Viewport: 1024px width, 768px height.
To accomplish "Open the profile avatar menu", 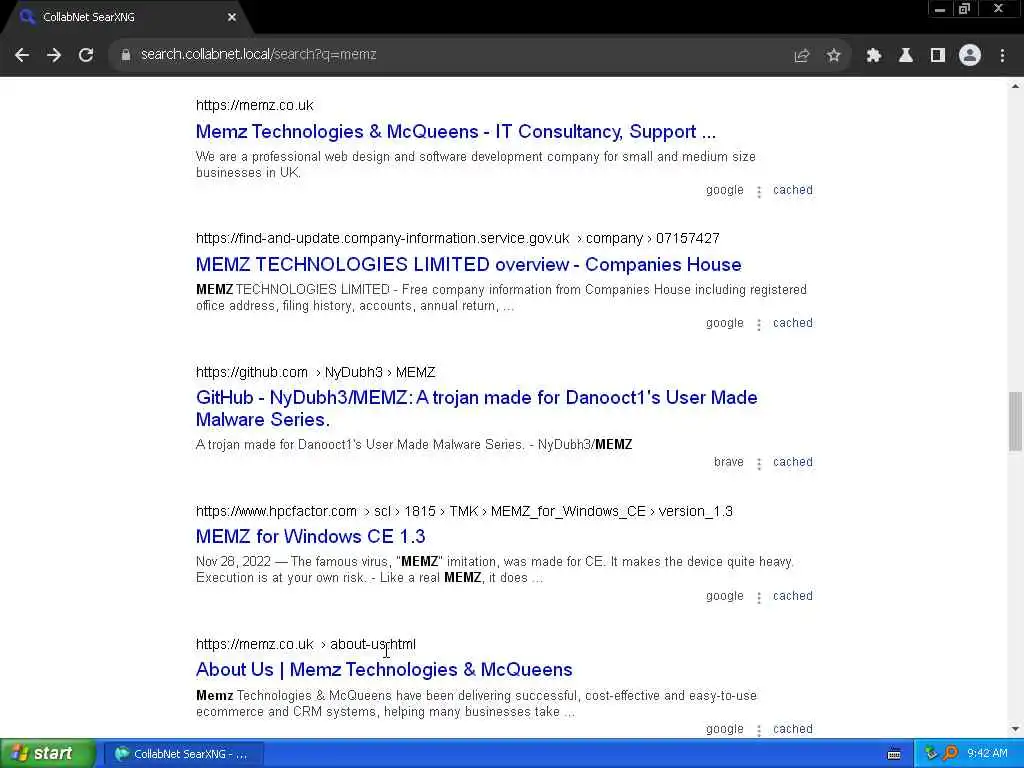I will 970,56.
